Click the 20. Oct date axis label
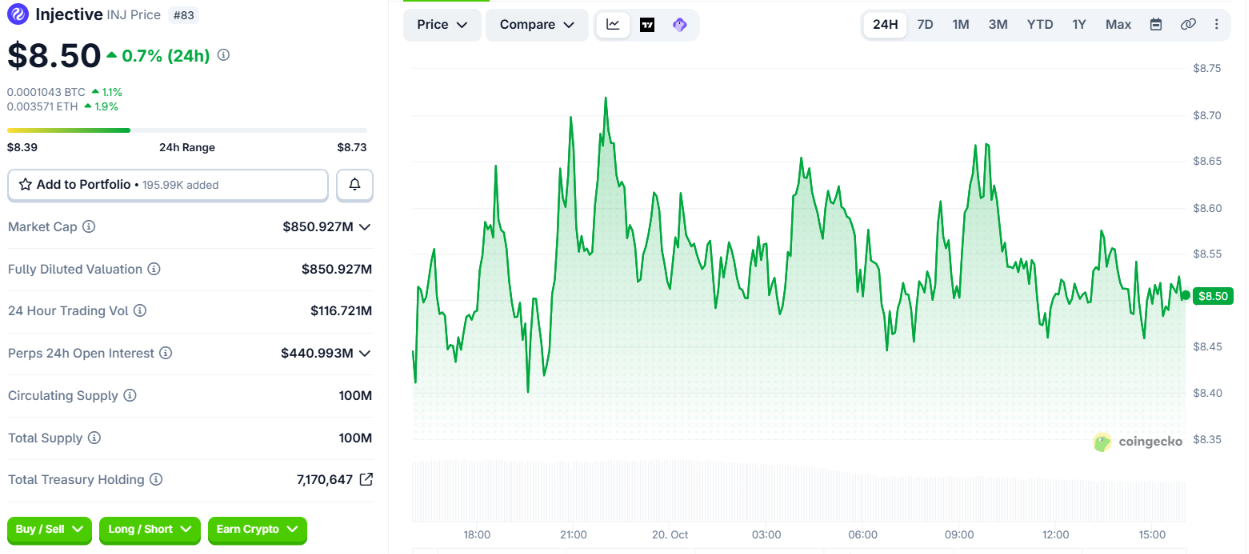1249x554 pixels. 670,535
